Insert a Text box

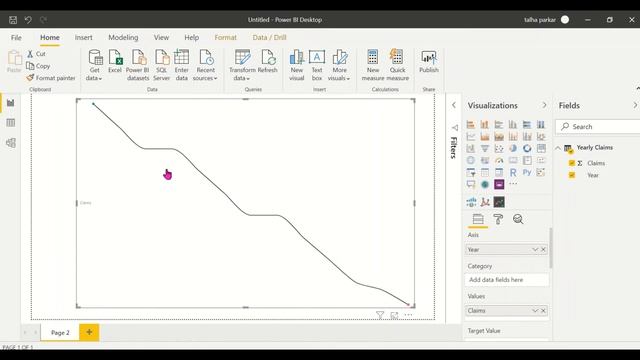(x=317, y=65)
